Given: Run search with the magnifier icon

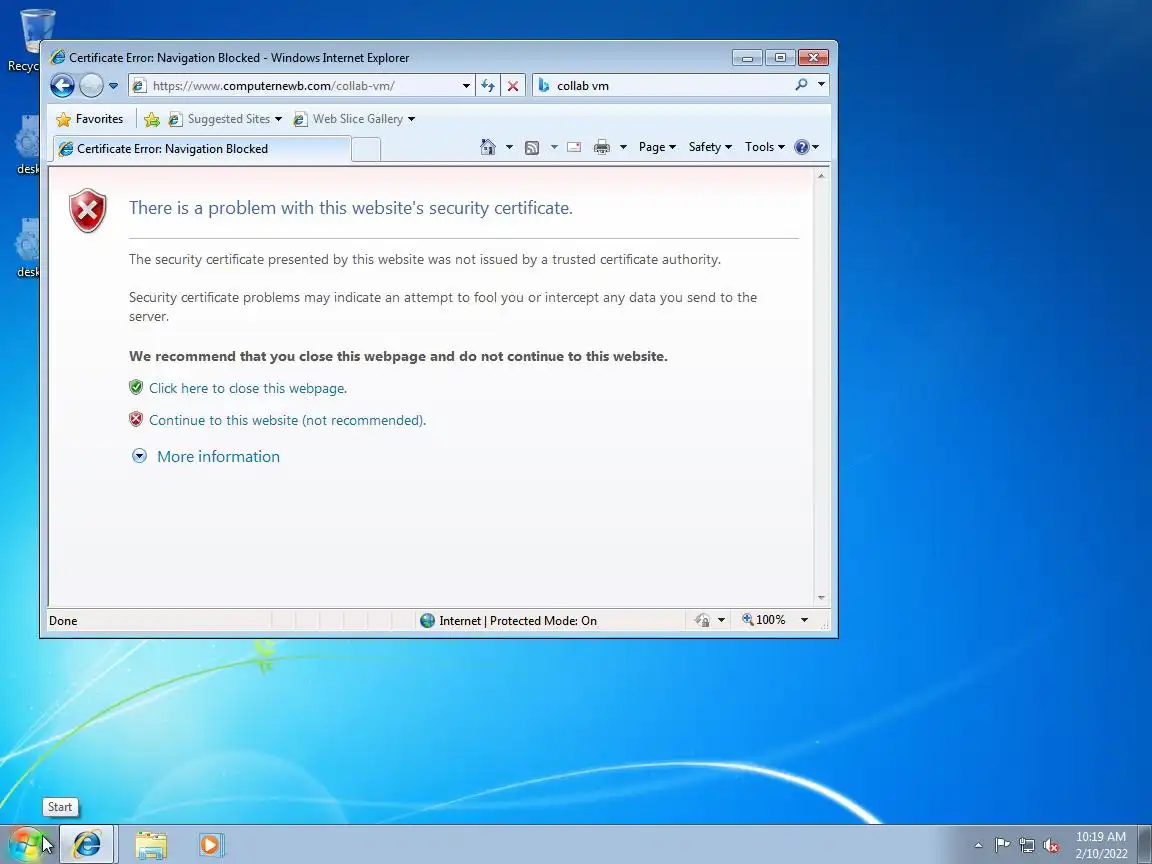Looking at the screenshot, I should tap(802, 84).
